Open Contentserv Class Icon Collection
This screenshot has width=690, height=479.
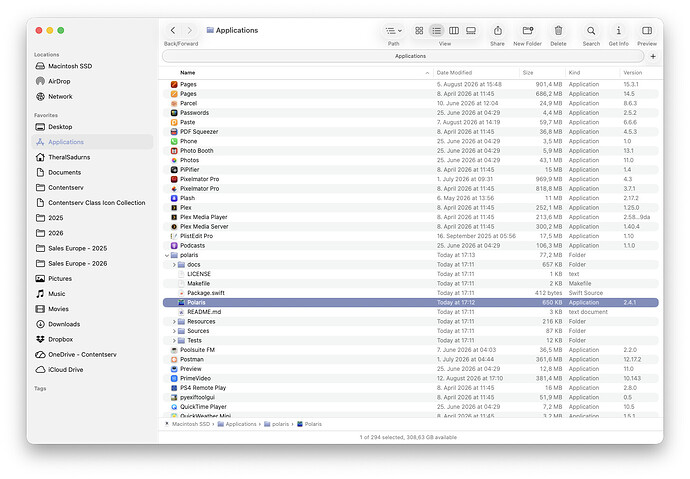point(92,203)
